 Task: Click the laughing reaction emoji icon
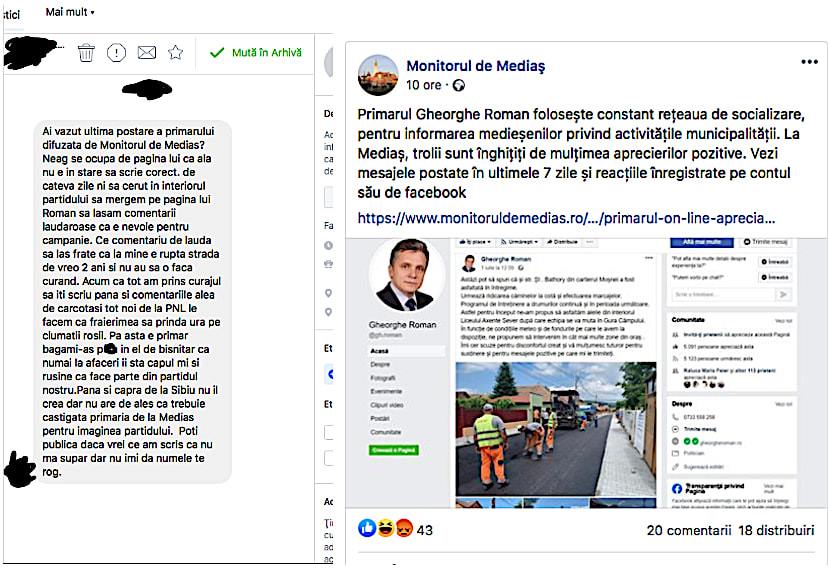point(386,528)
